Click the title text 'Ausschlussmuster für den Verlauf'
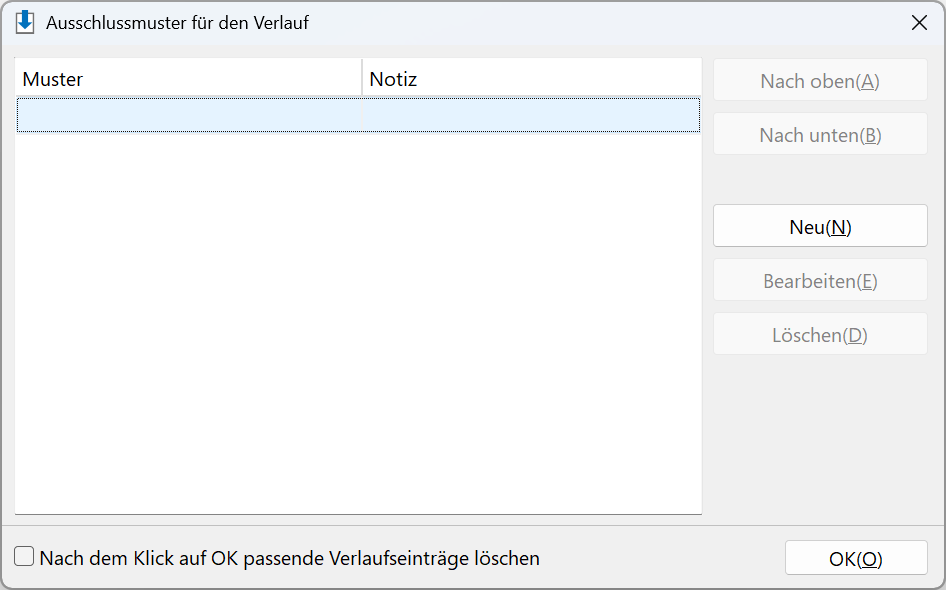The height and width of the screenshot is (590, 946). (x=177, y=23)
